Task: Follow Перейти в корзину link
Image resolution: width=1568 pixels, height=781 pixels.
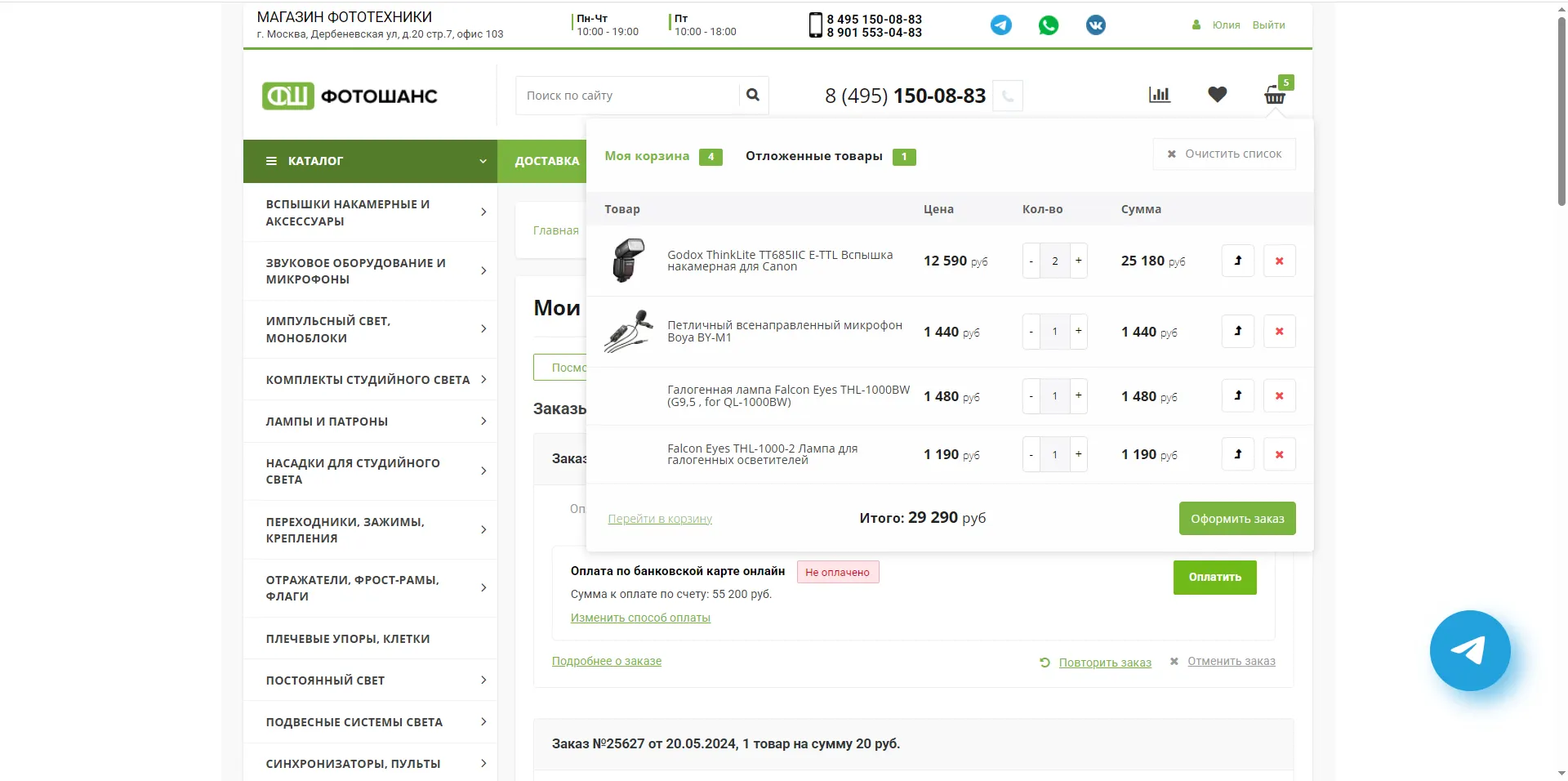Action: pyautogui.click(x=660, y=519)
